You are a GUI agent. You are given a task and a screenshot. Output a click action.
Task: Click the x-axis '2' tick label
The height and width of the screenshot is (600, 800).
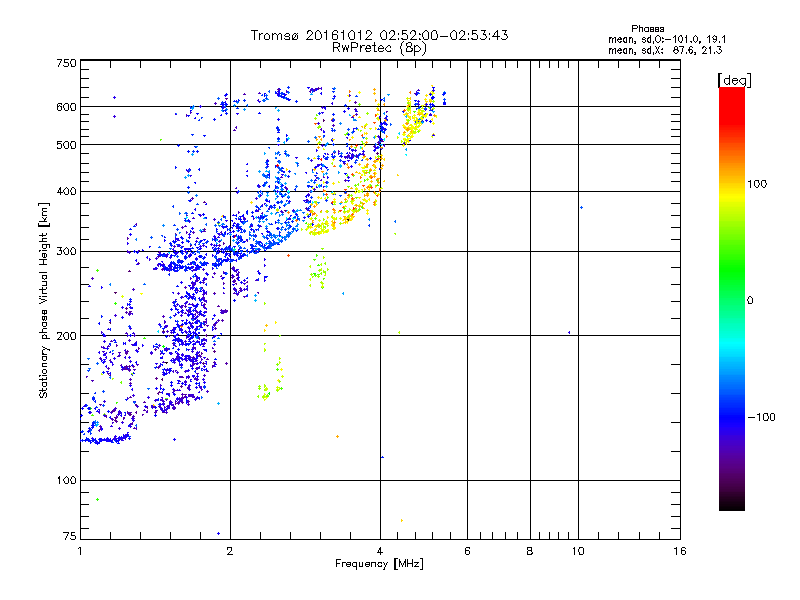(x=230, y=551)
